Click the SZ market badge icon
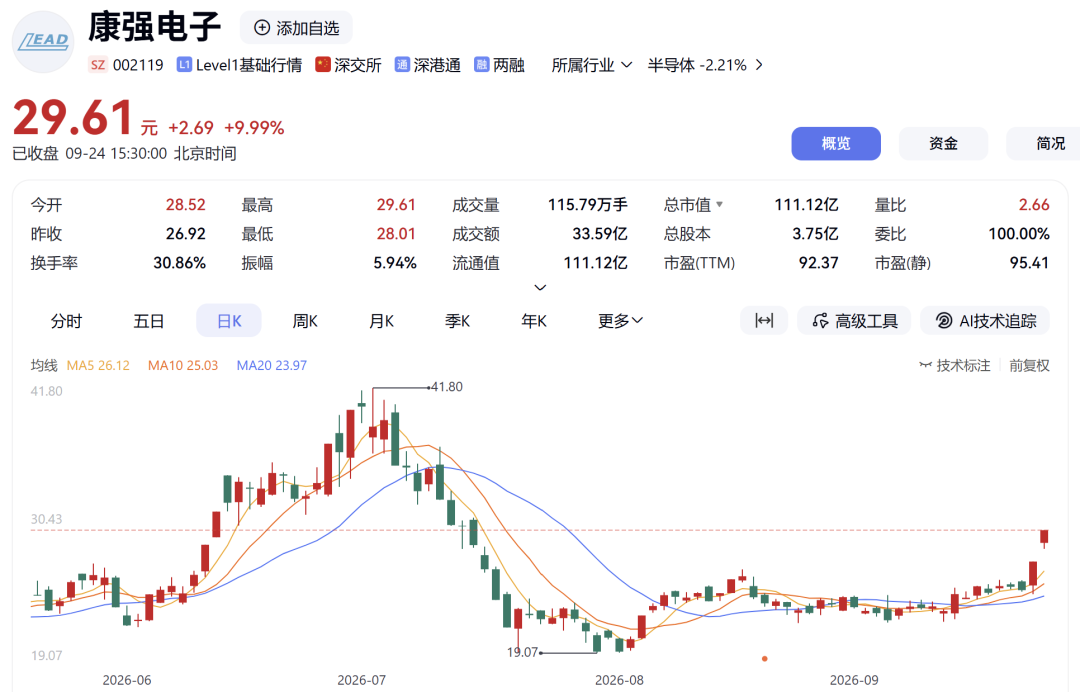Screen dimensions: 1080x692 pyautogui.click(x=98, y=65)
